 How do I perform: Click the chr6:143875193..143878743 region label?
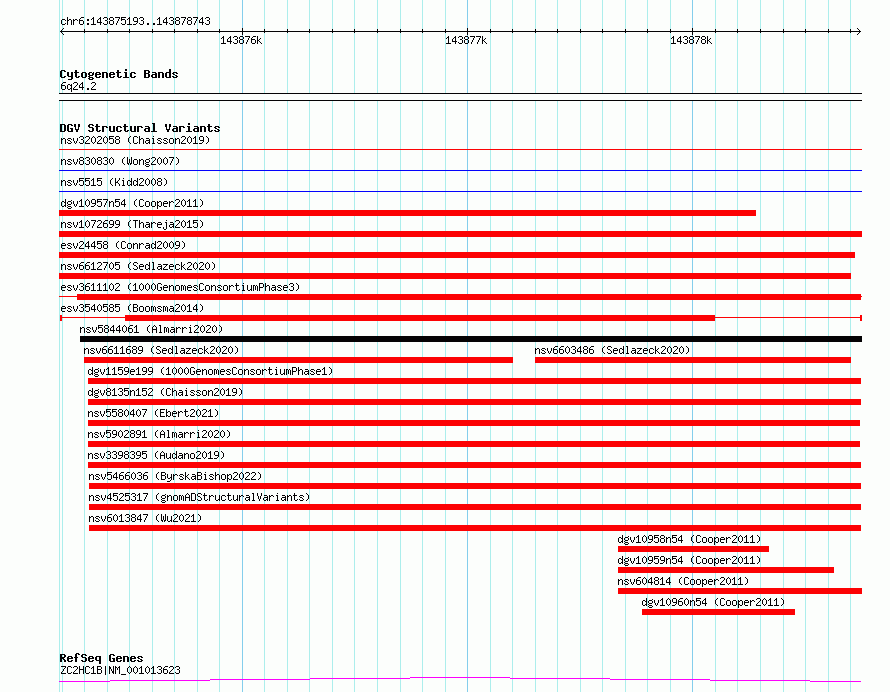[x=135, y=21]
